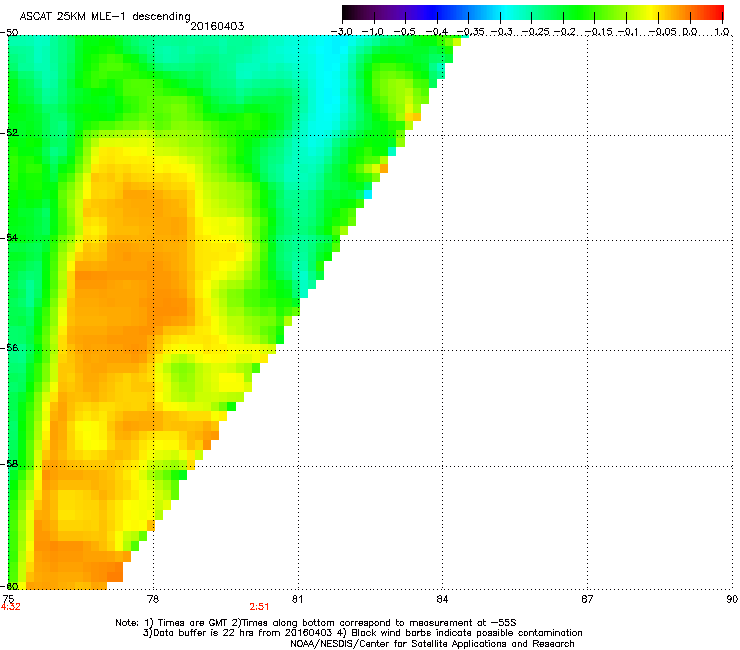Select the date label 20160403 under the title
740x650 pixels.
217,26
